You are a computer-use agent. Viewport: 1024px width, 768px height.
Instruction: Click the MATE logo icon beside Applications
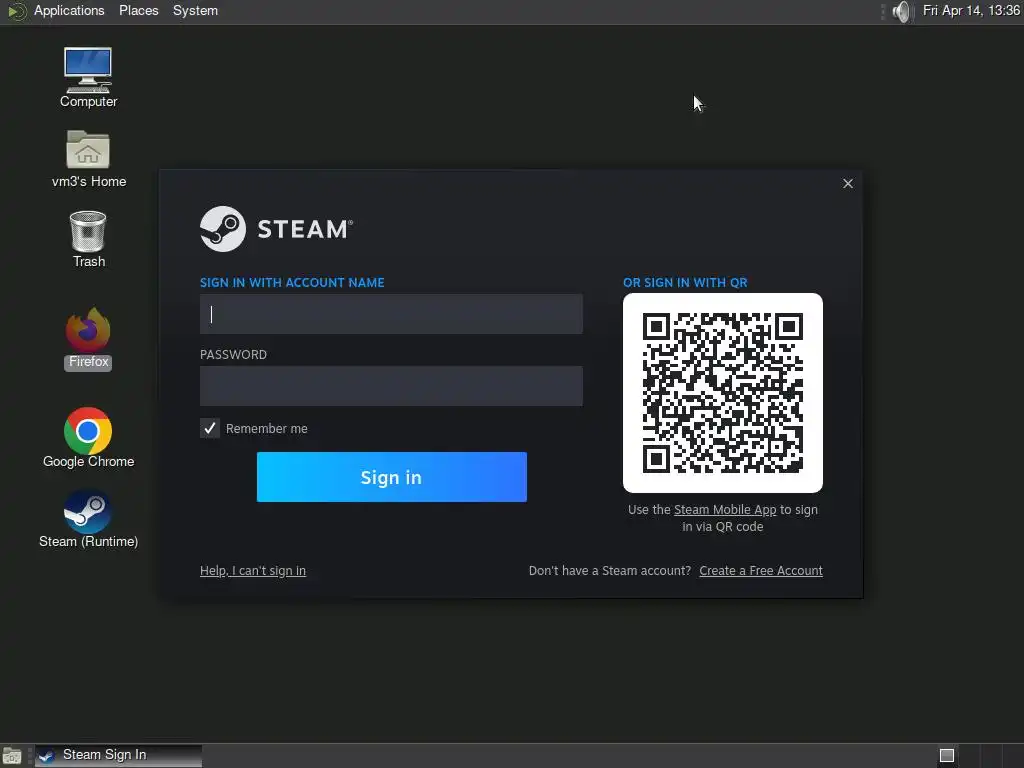(x=16, y=11)
